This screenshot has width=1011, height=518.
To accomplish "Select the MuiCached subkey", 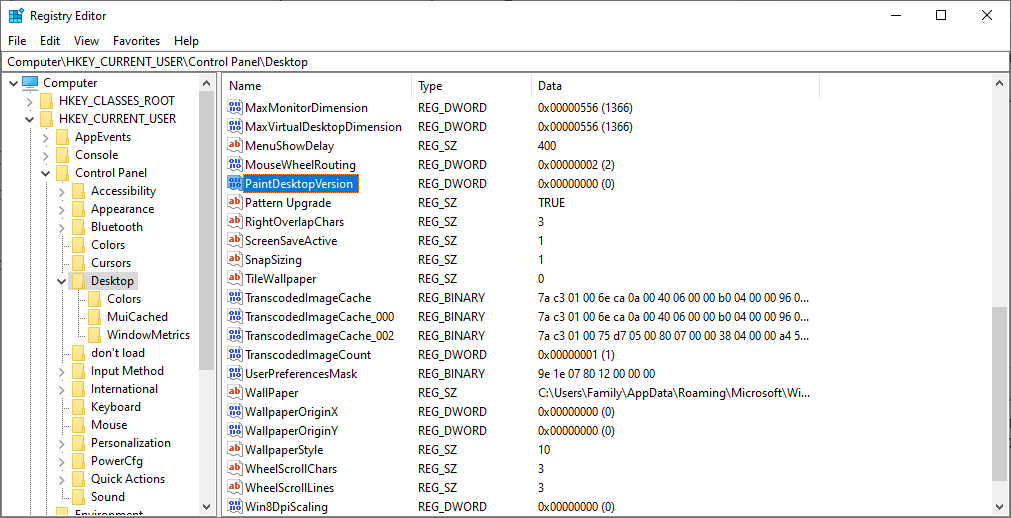I will tap(137, 317).
